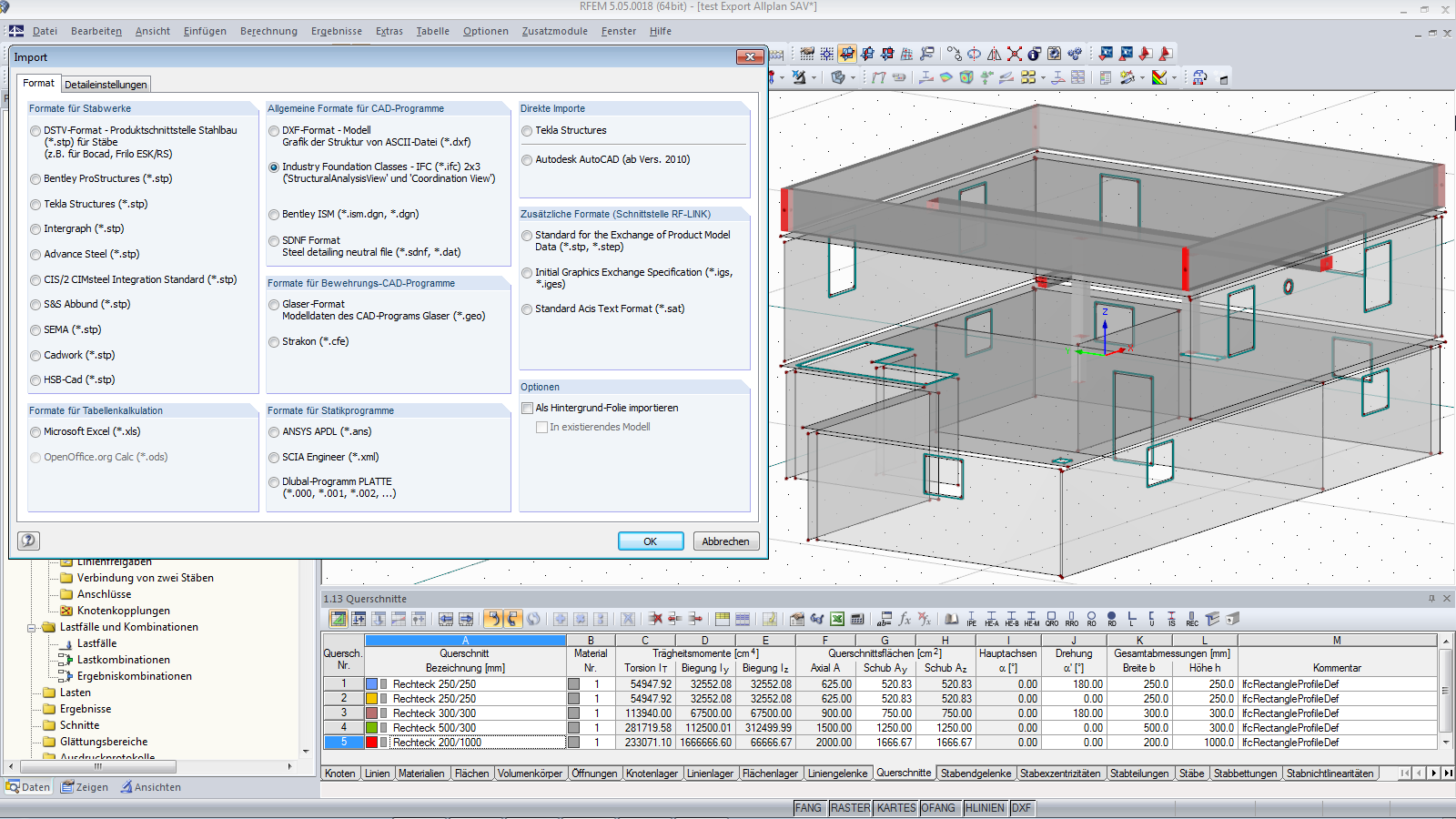
Task: Toggle FANG in the status bar
Action: coord(809,807)
